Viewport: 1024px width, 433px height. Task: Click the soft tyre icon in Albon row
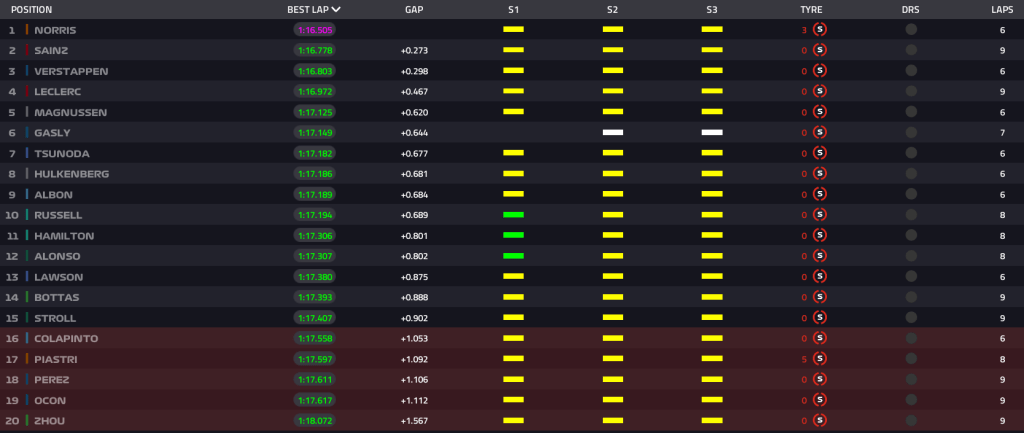pos(820,194)
